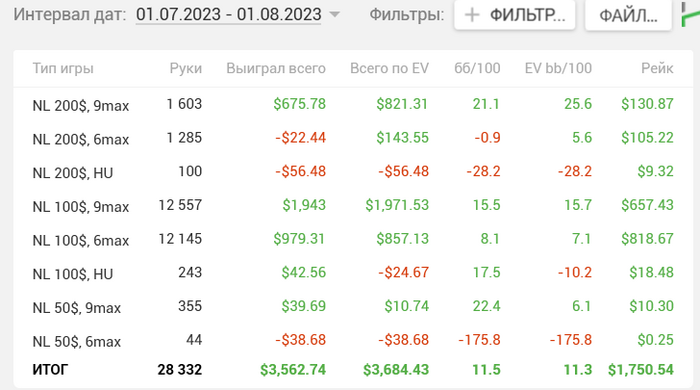Select the NL 200$, HU row
The width and height of the screenshot is (700, 390).
[x=353, y=172]
